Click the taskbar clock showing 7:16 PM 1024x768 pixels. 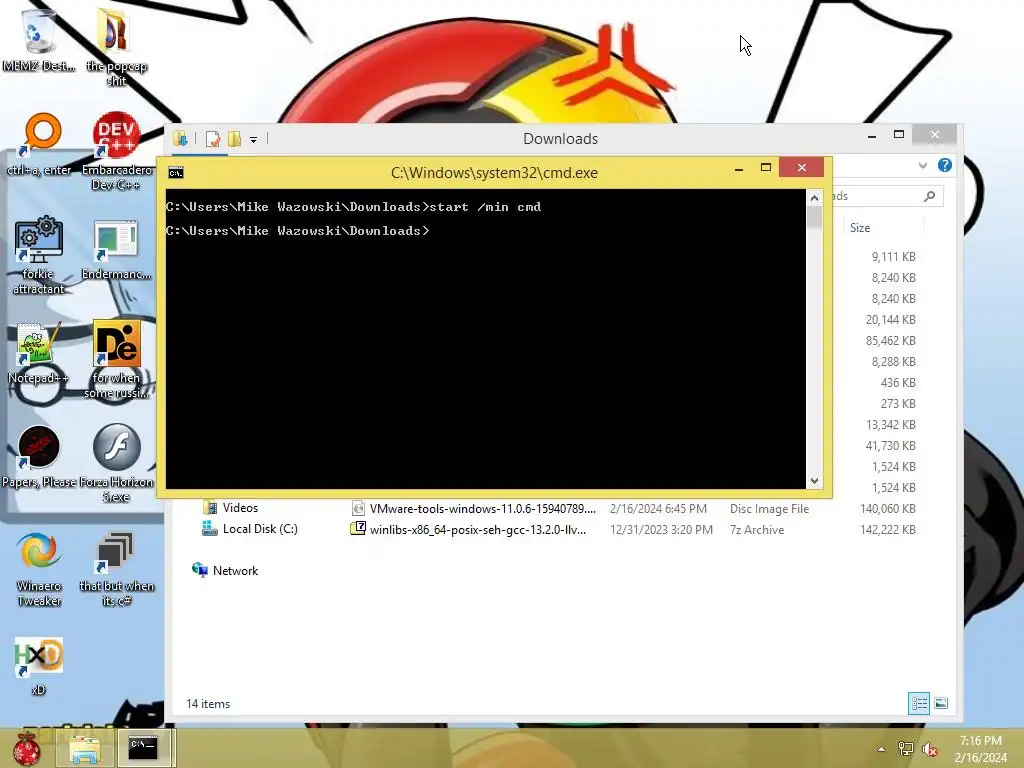980,749
